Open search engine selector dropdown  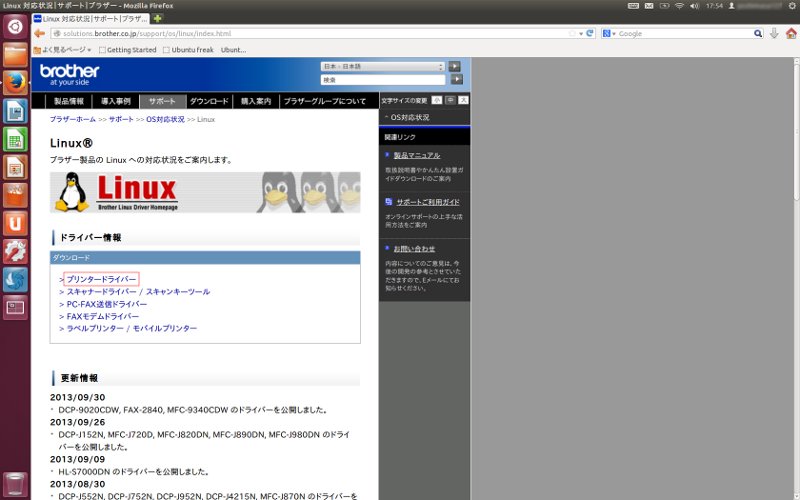(x=609, y=33)
